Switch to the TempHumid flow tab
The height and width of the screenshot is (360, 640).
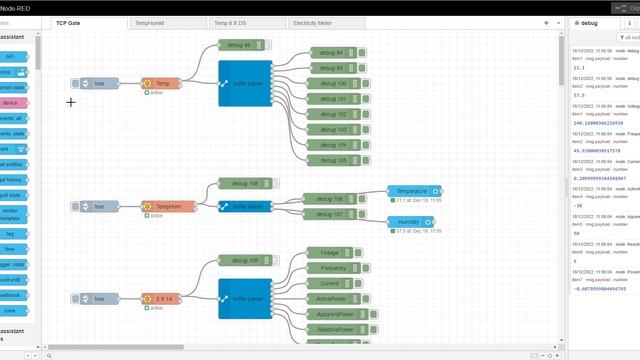coord(168,23)
